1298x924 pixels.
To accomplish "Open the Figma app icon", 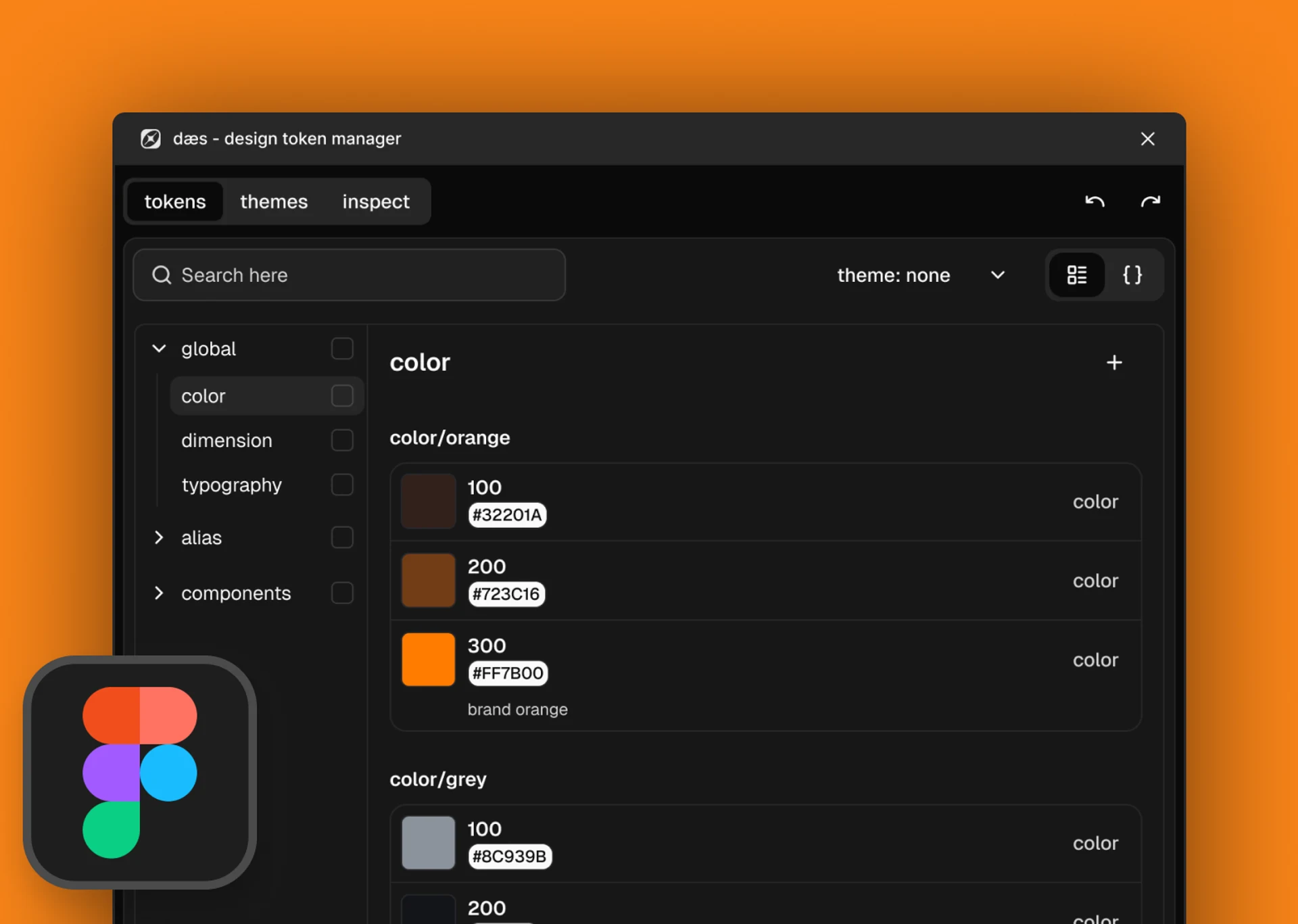I will point(140,772).
